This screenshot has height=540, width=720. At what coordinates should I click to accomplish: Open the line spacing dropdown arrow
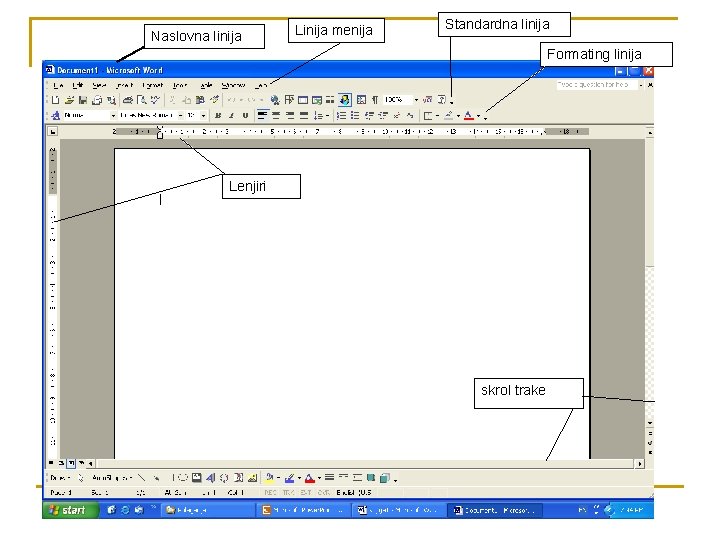pyautogui.click(x=327, y=116)
